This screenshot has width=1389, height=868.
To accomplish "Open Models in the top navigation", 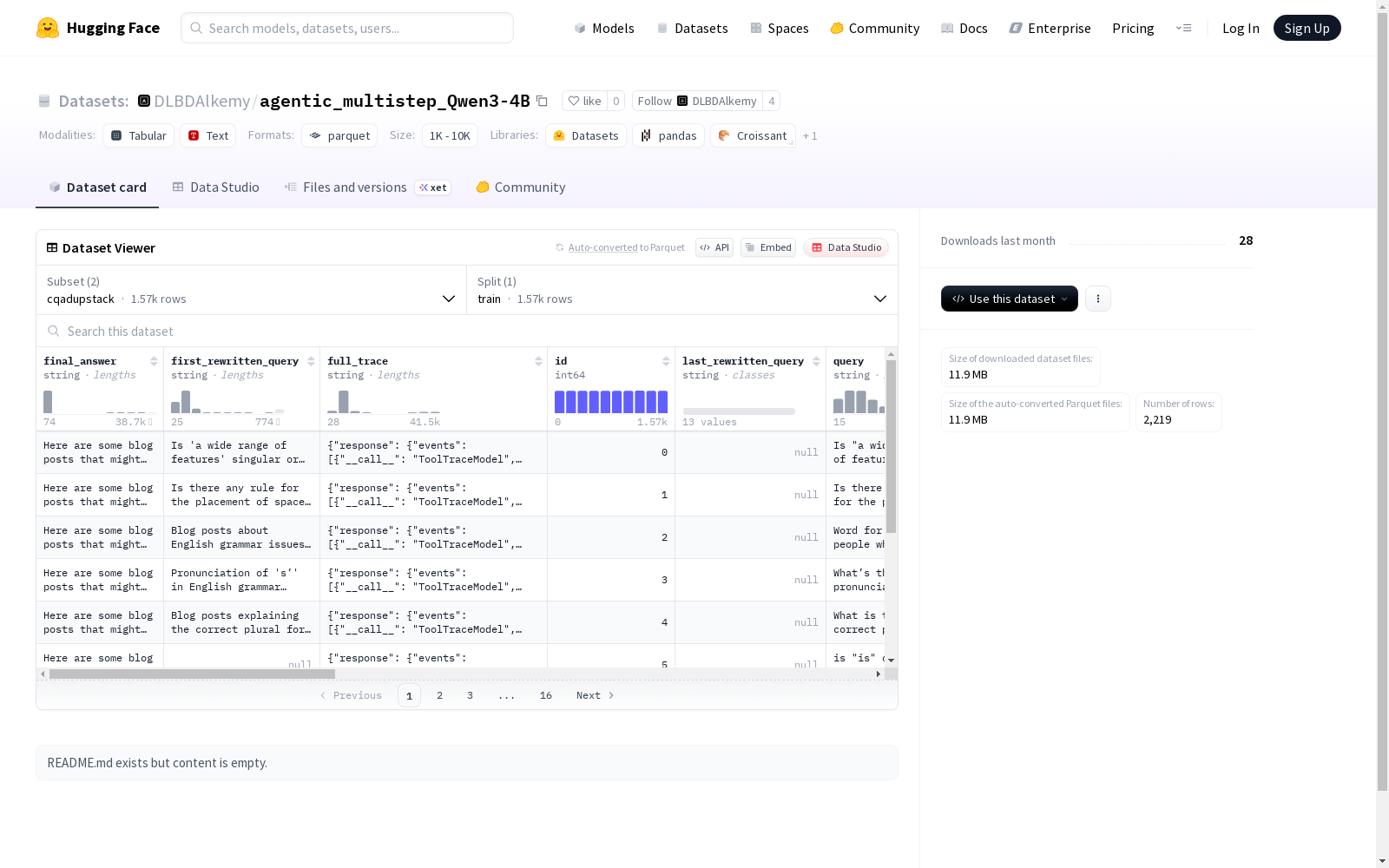I will tap(604, 28).
